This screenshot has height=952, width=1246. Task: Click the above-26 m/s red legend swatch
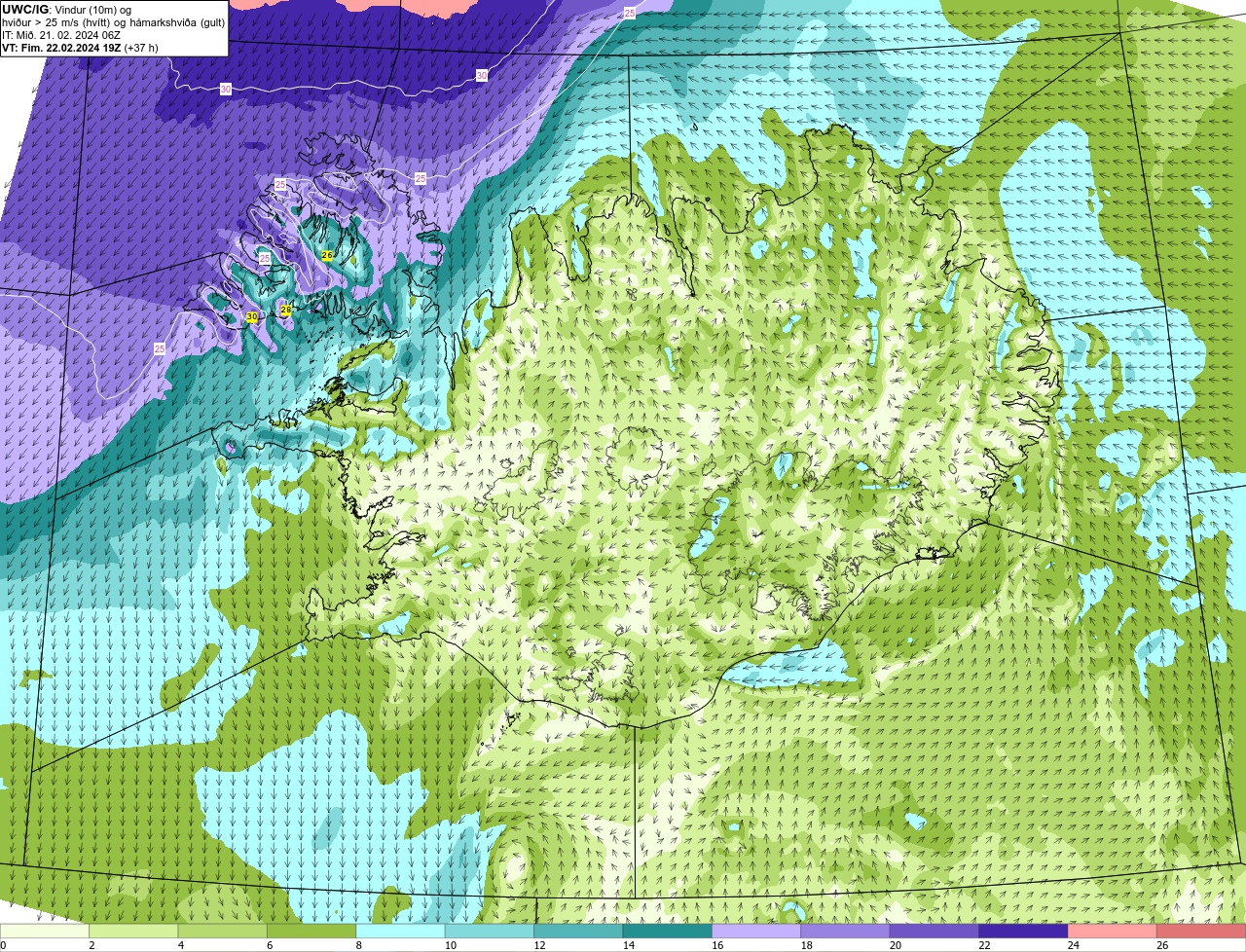point(1201,931)
